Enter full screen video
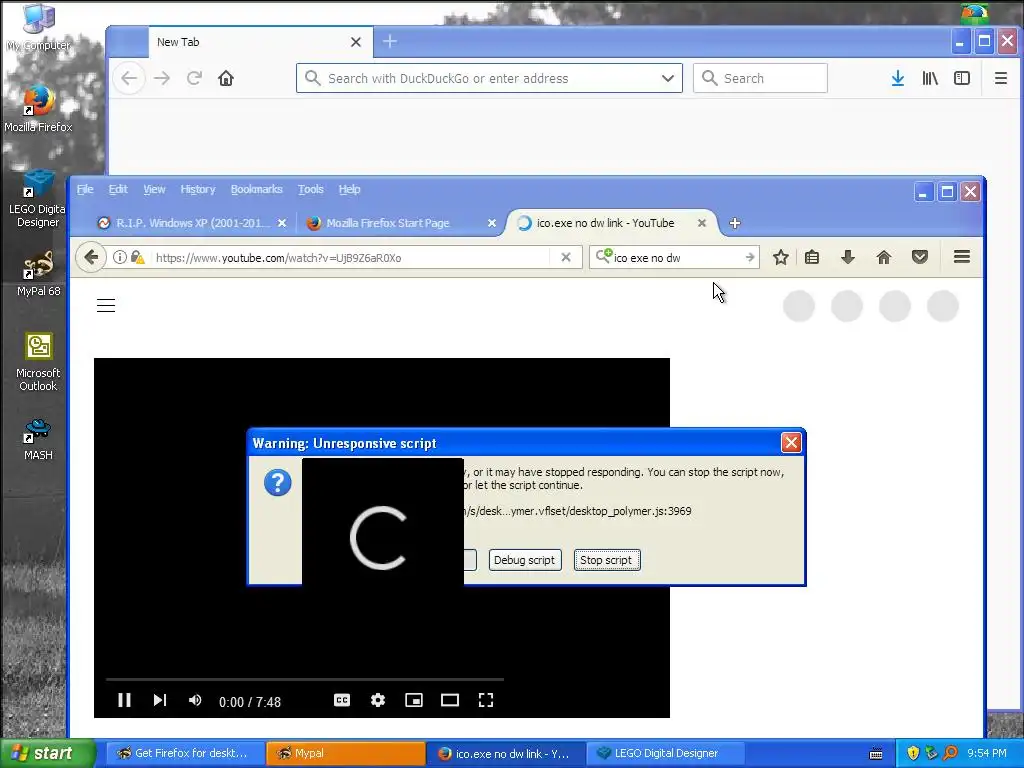 pyautogui.click(x=486, y=700)
